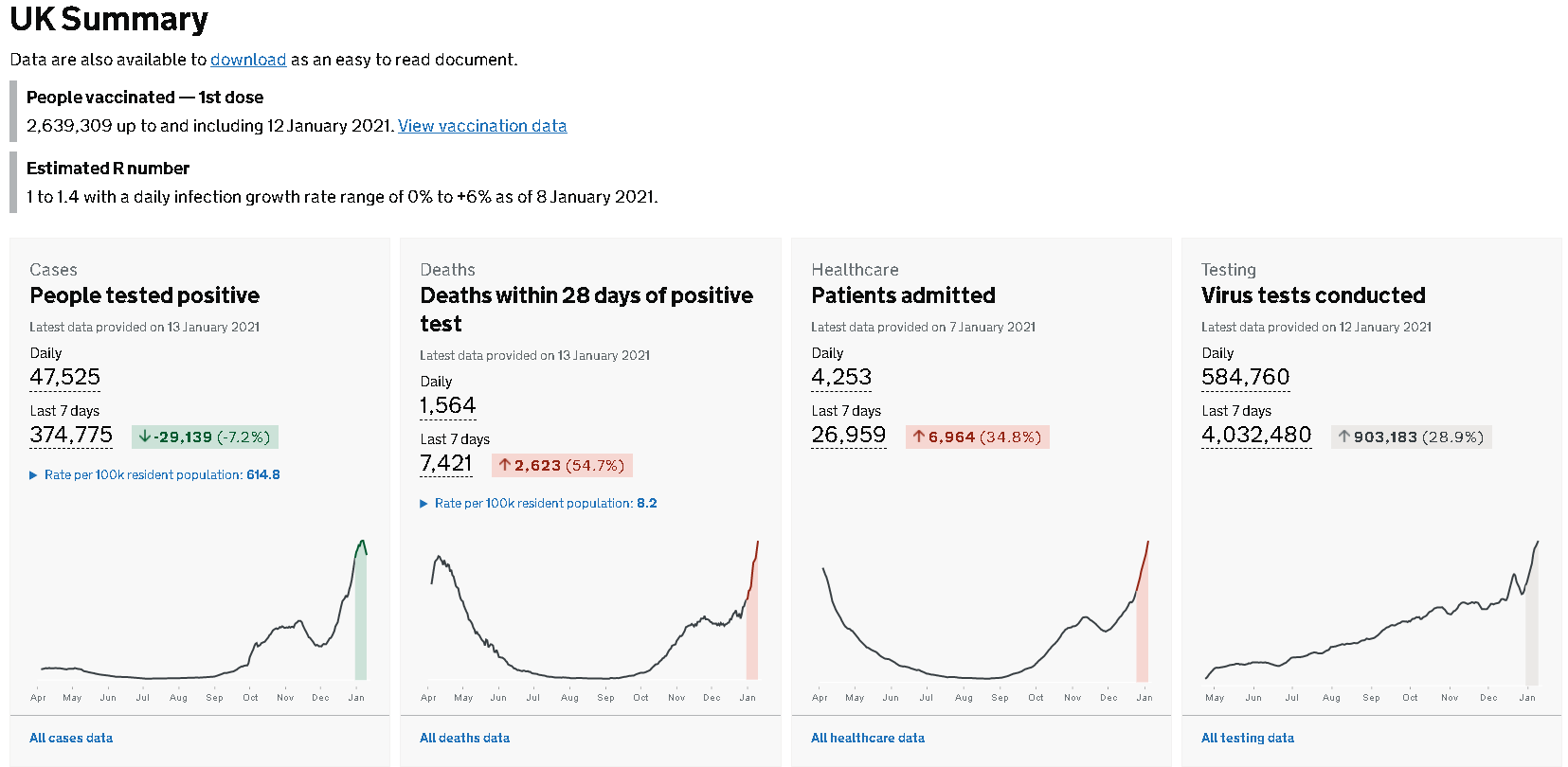Click the daily deaths figure 1,564
The width and height of the screenshot is (1568, 767).
[x=447, y=405]
